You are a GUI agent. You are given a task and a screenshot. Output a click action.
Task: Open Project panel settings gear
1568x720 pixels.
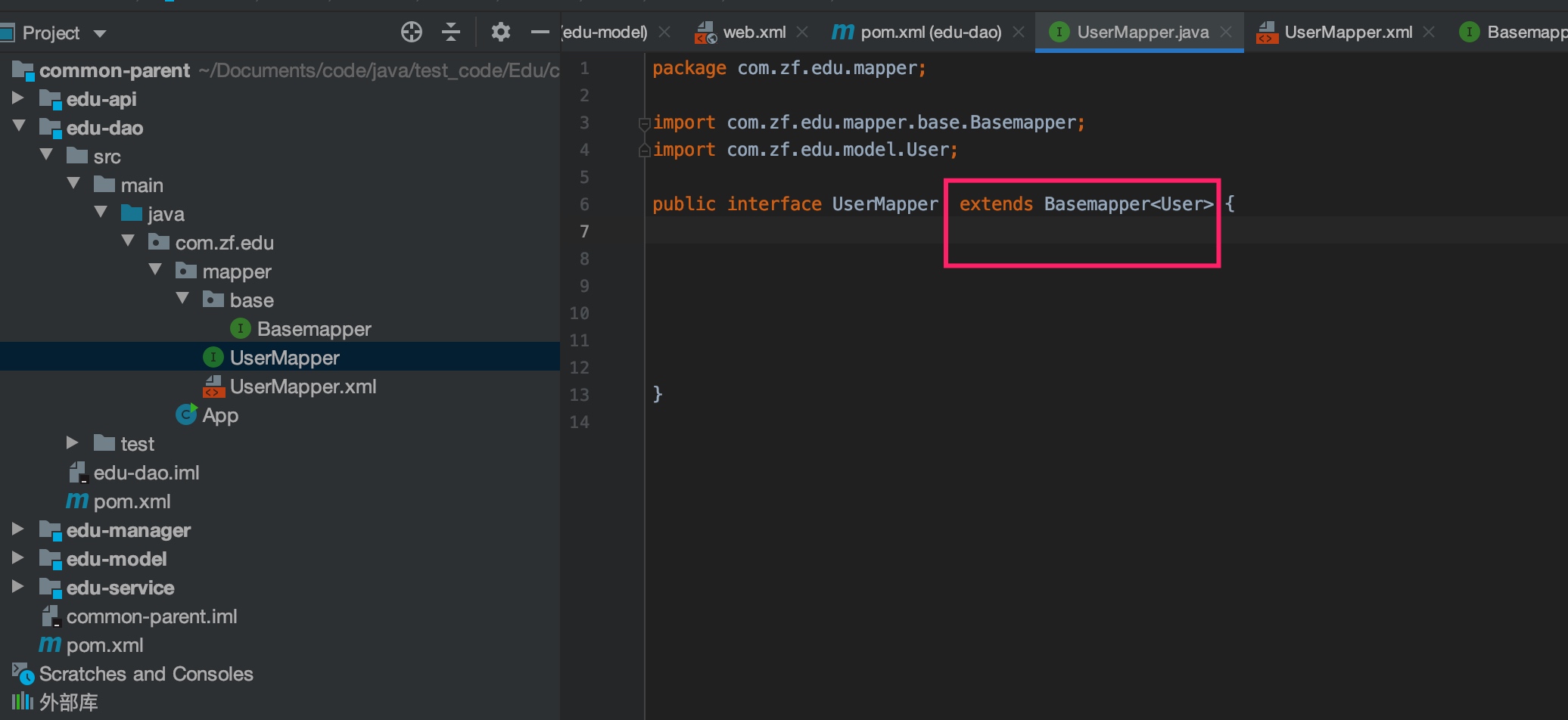pos(500,32)
